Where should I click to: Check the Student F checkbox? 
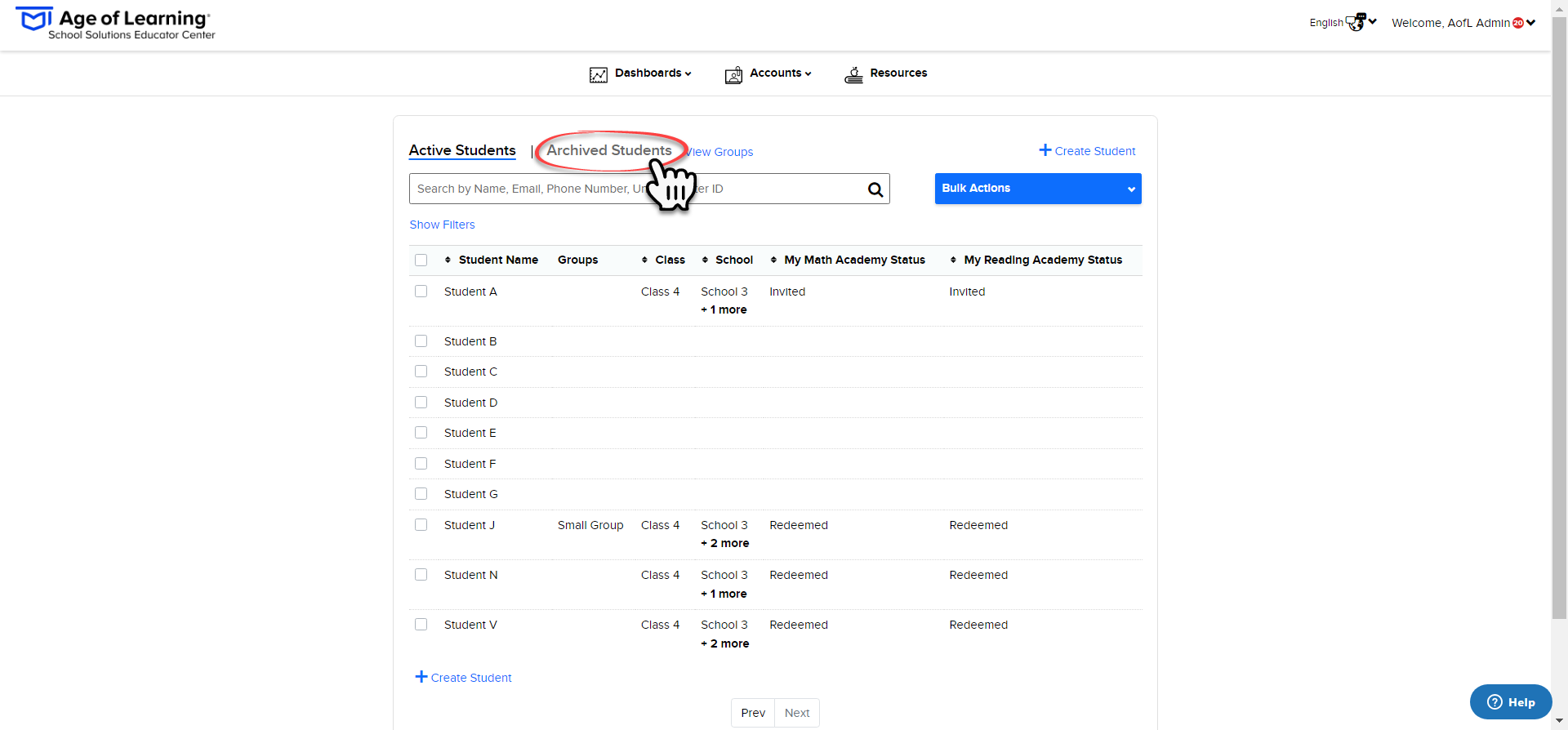421,464
